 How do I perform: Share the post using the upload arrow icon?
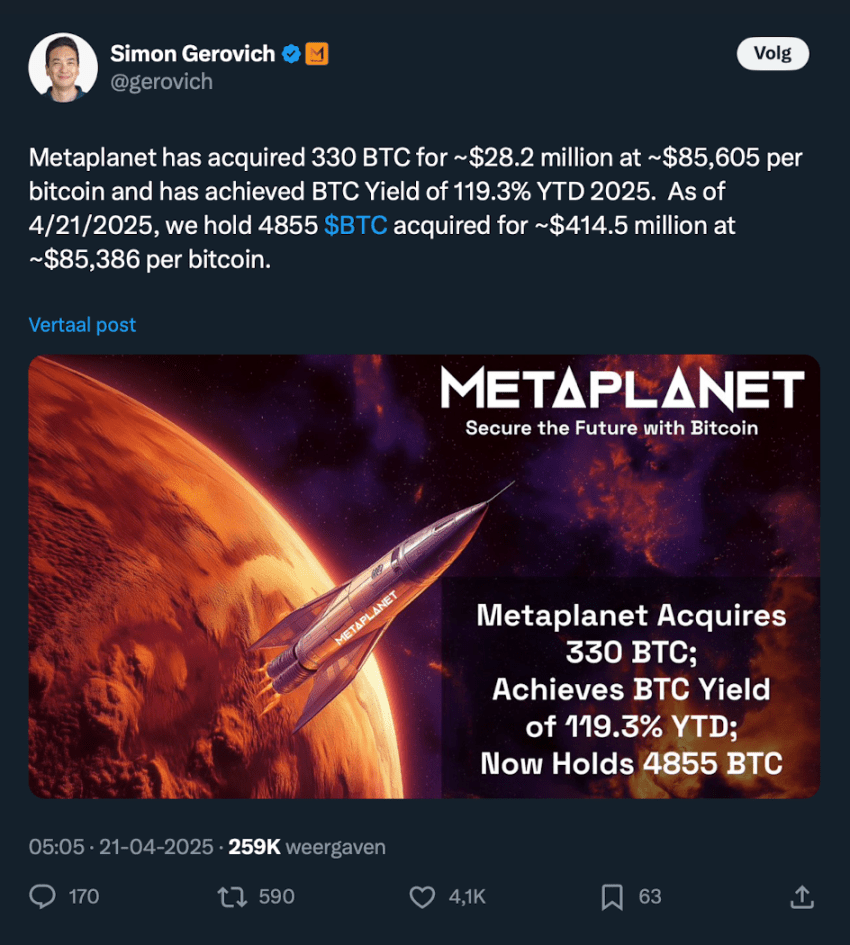point(801,896)
